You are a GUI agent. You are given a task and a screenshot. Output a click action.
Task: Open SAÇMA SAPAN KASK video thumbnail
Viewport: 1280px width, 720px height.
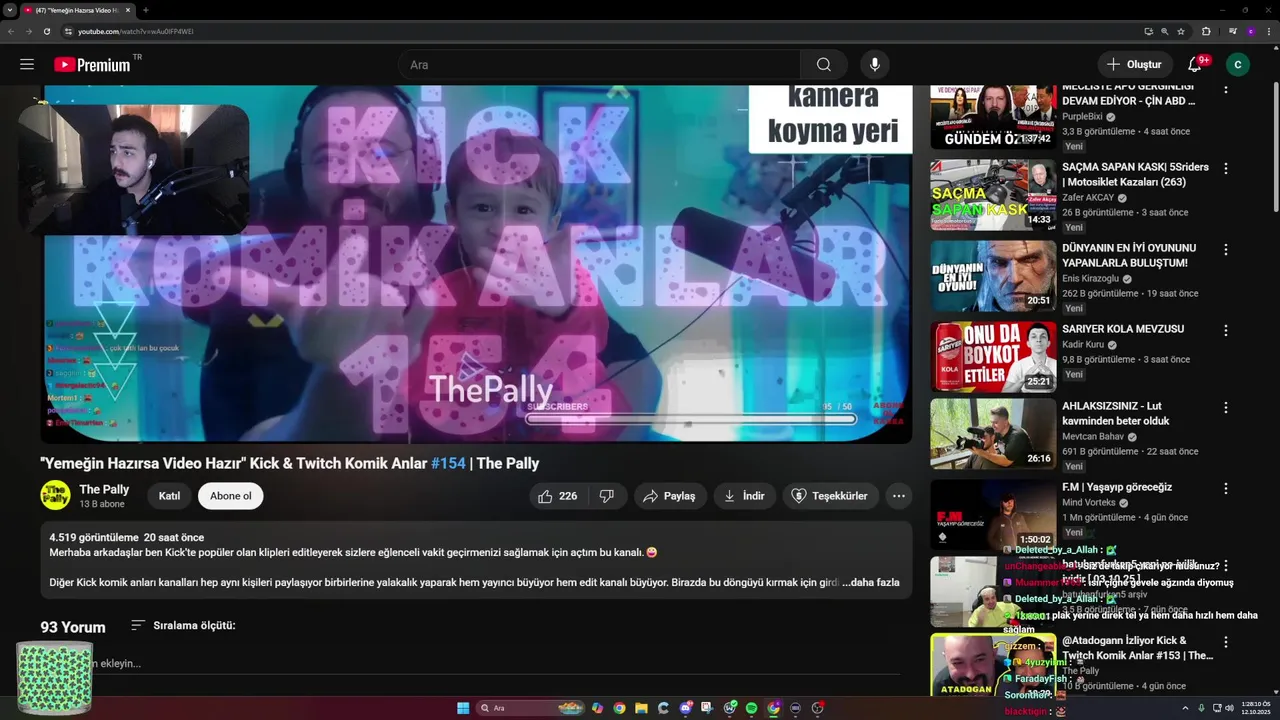(x=993, y=194)
